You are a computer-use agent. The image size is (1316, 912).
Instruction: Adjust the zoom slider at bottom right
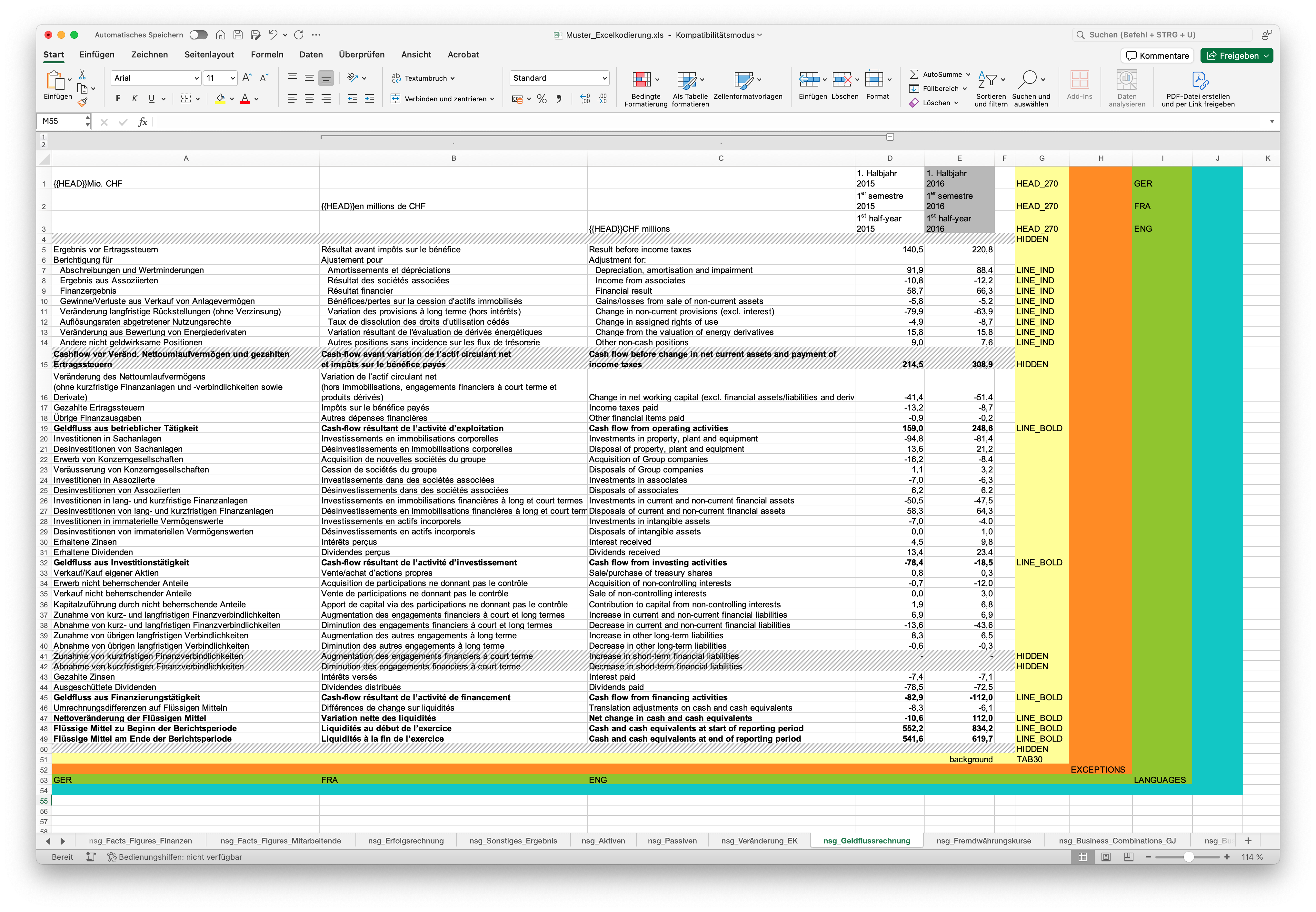[x=1190, y=857]
